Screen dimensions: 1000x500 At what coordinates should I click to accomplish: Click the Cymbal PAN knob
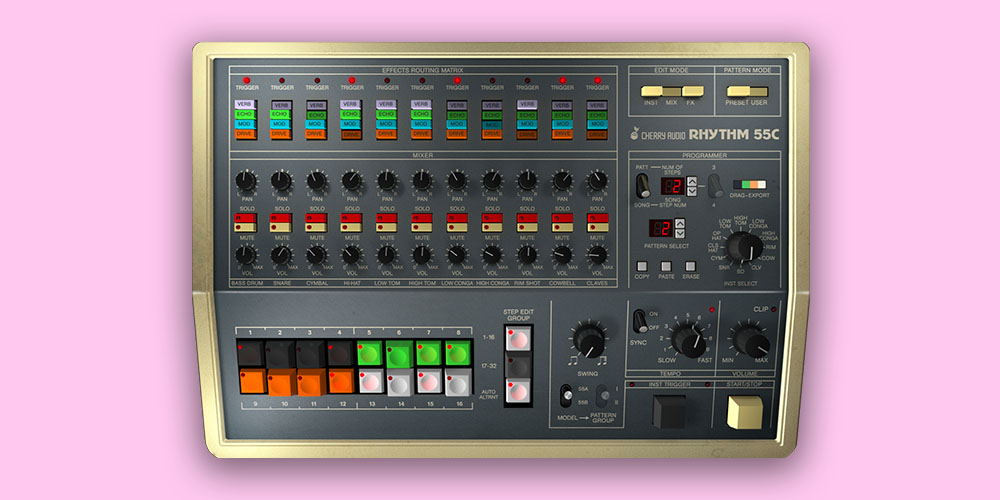click(x=316, y=181)
